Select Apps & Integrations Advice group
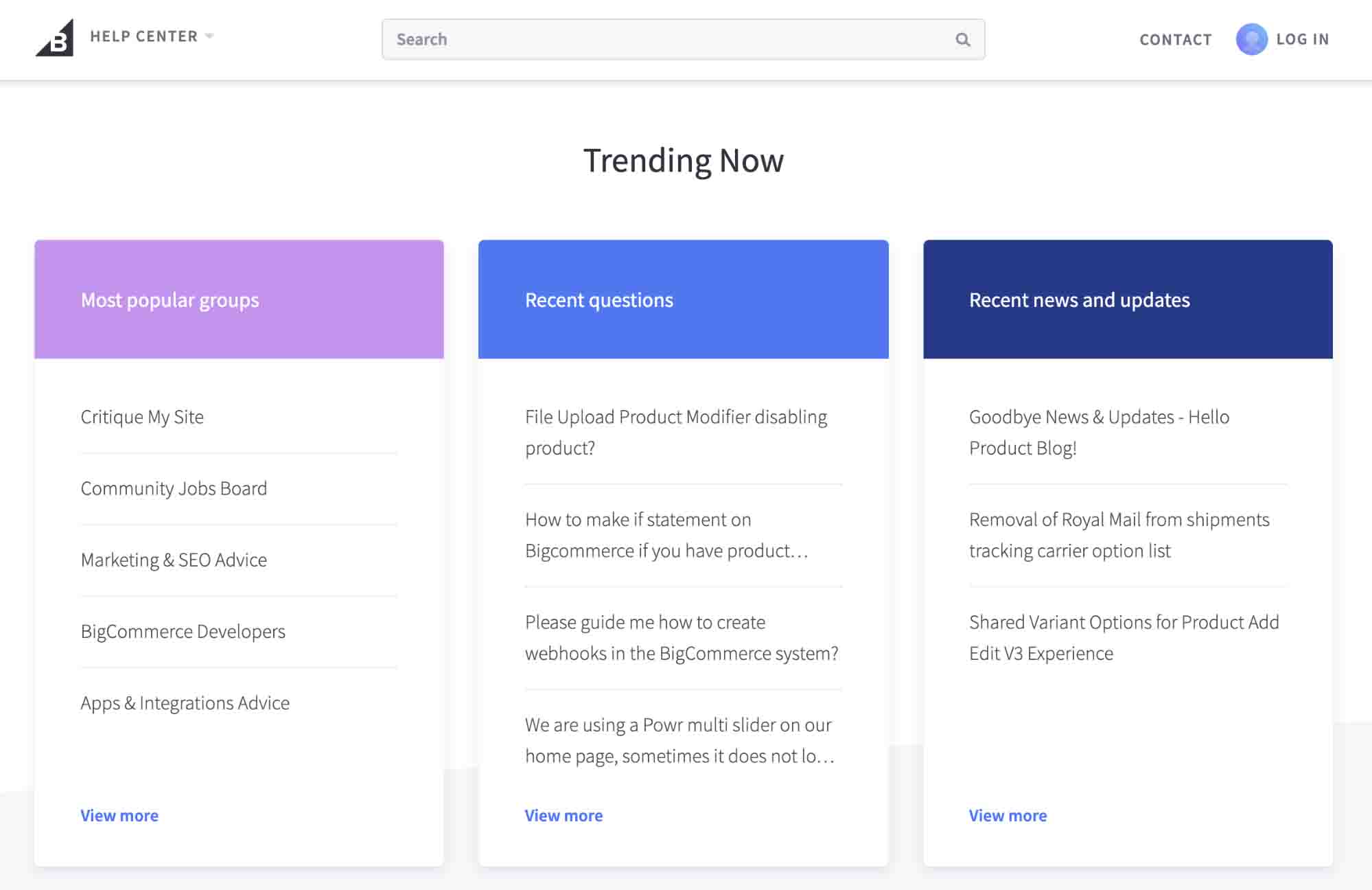Image resolution: width=1372 pixels, height=890 pixels. click(184, 702)
